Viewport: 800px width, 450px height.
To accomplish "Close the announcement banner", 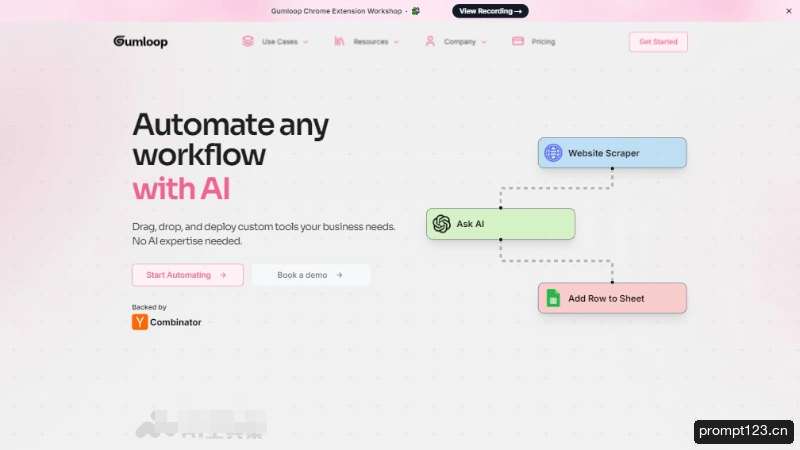I will (x=789, y=11).
